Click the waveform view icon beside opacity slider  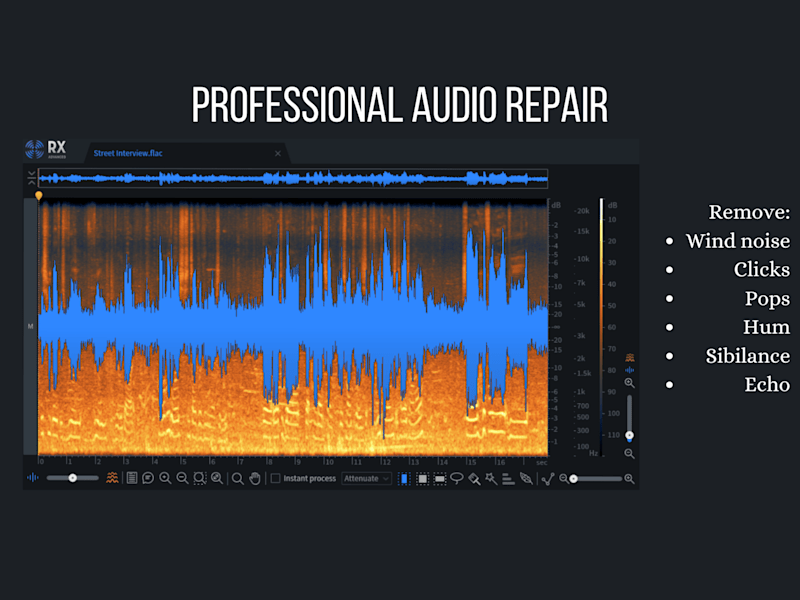(33, 478)
